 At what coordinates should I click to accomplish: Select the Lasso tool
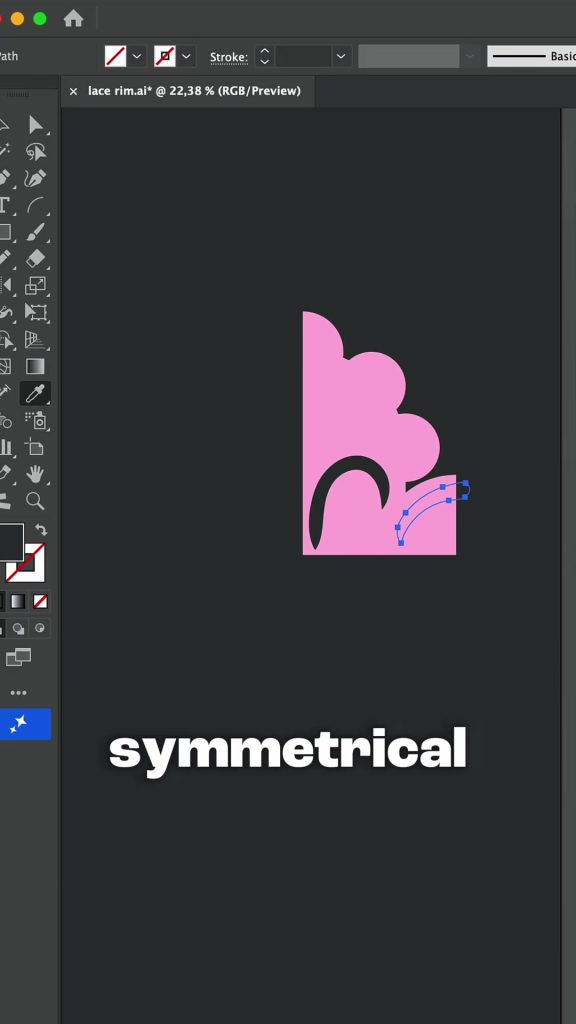point(35,152)
